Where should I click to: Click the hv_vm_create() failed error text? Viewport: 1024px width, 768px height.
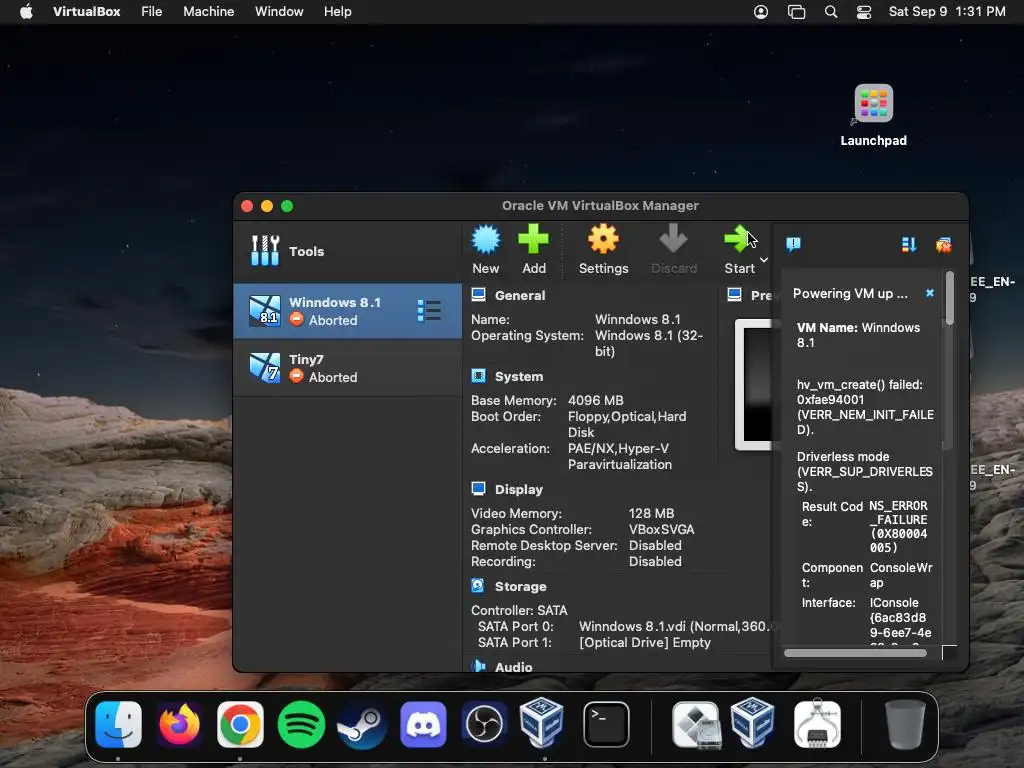[865, 407]
